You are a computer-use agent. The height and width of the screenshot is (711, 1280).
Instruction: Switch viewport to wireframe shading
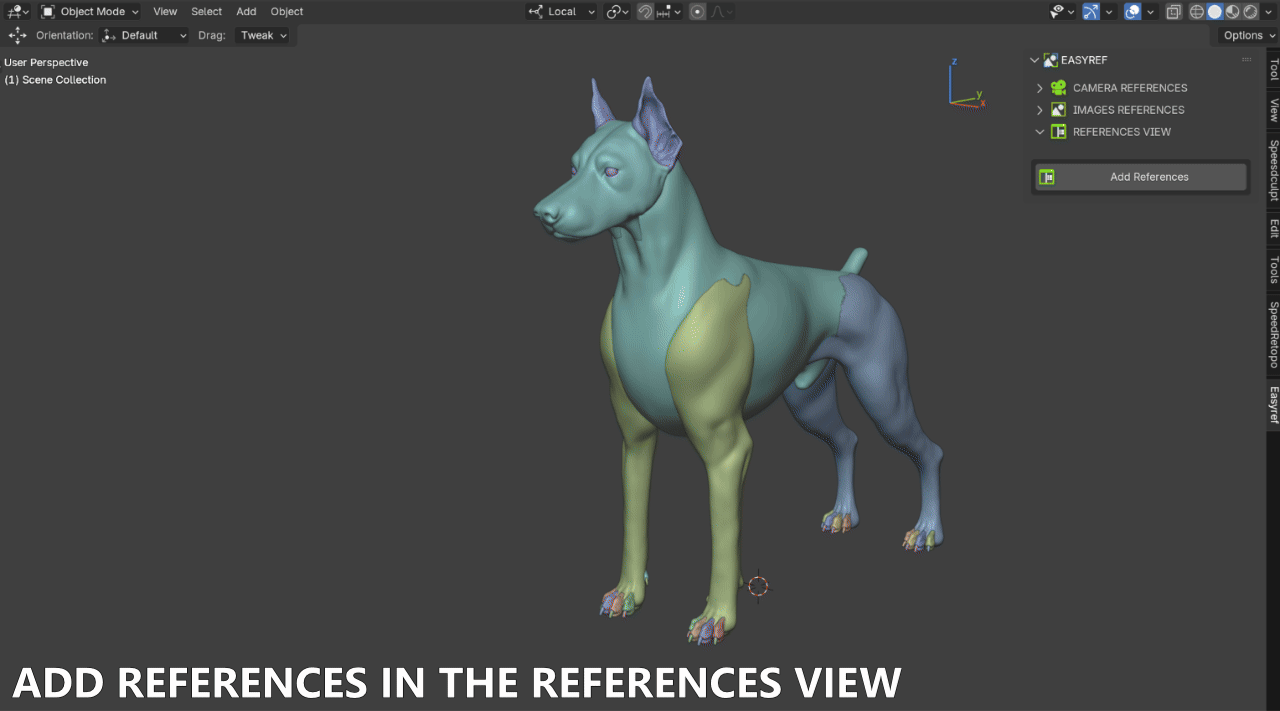1197,11
